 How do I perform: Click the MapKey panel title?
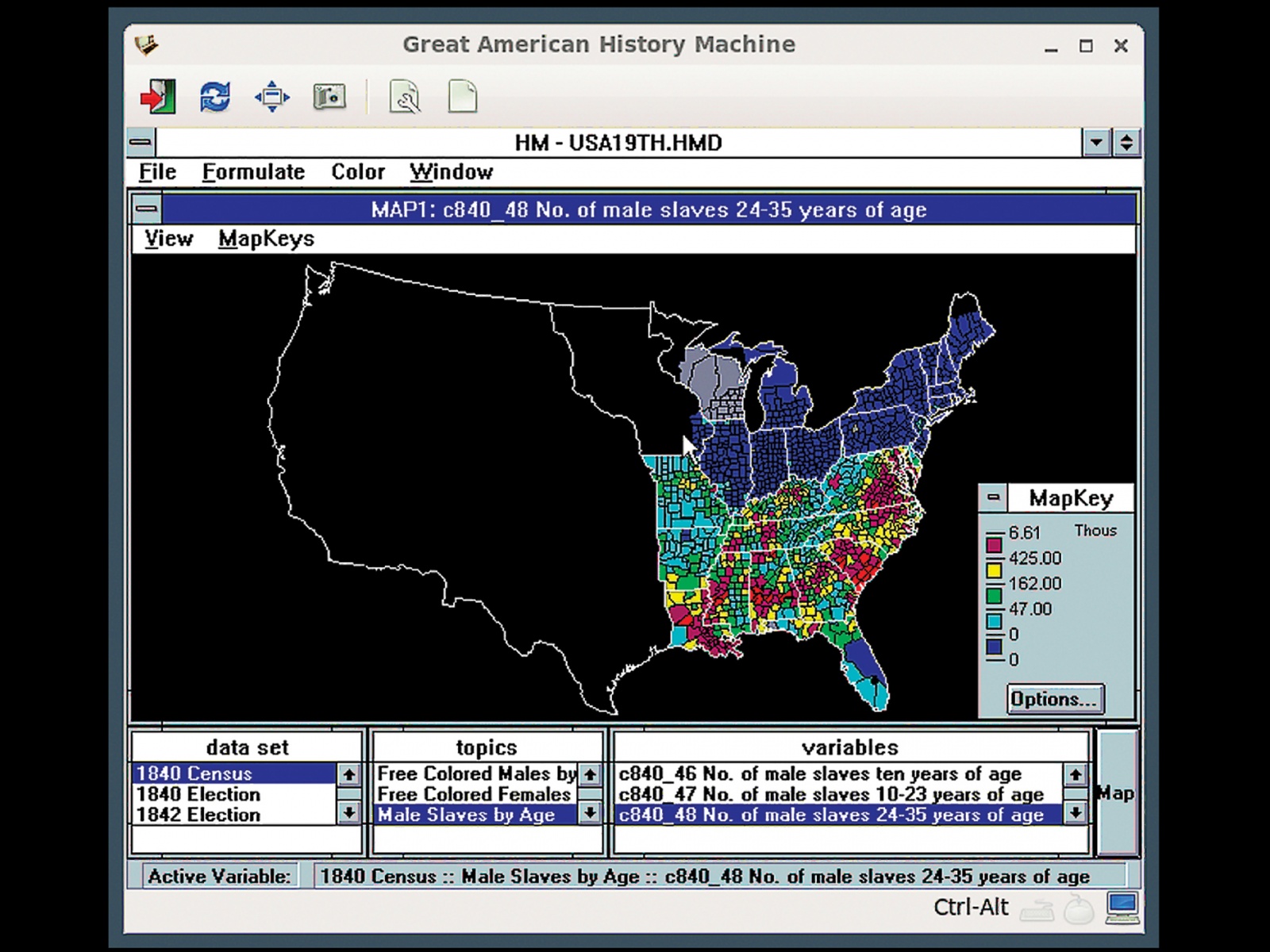click(x=1071, y=498)
